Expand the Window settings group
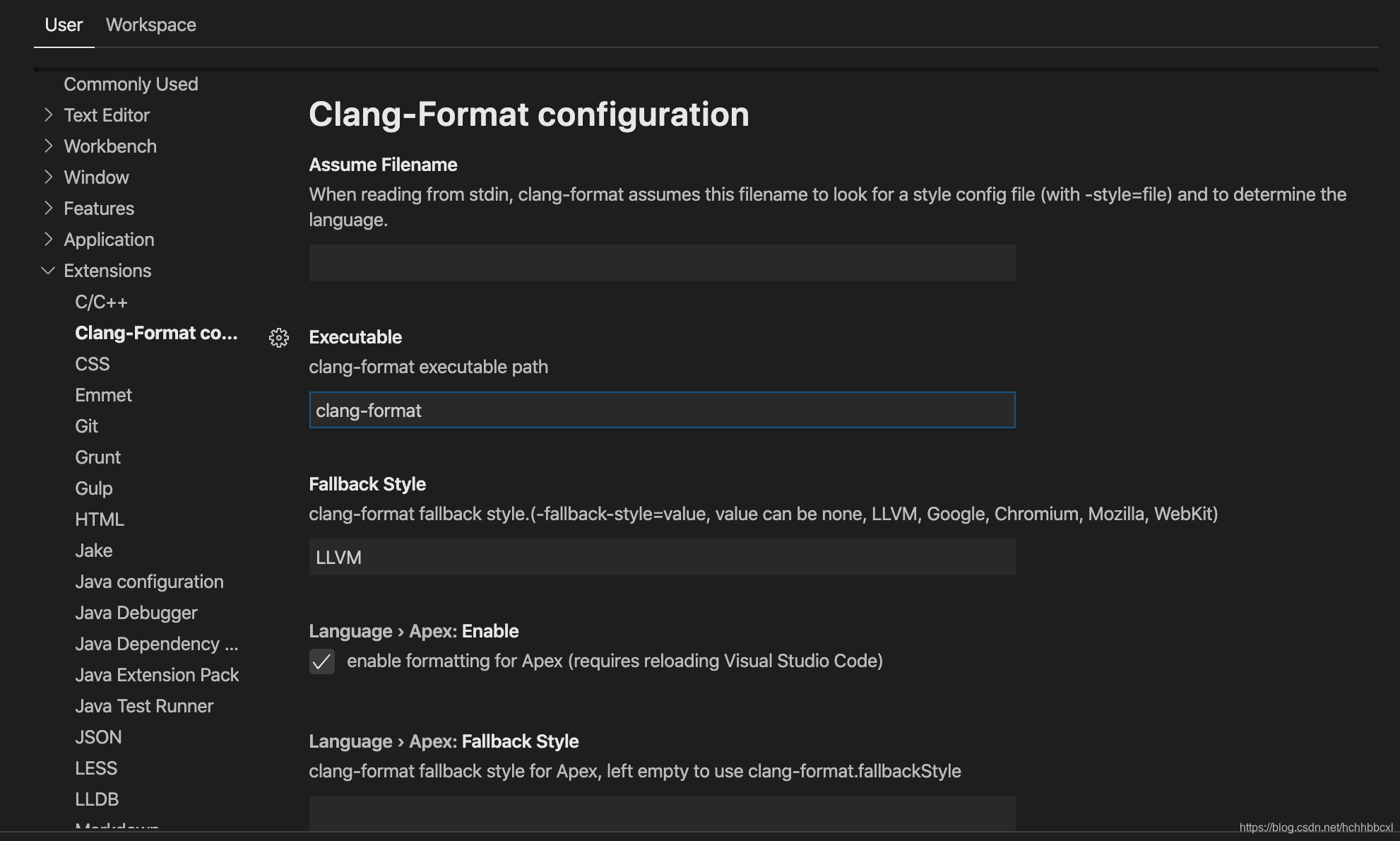Viewport: 1400px width, 841px height. point(96,177)
